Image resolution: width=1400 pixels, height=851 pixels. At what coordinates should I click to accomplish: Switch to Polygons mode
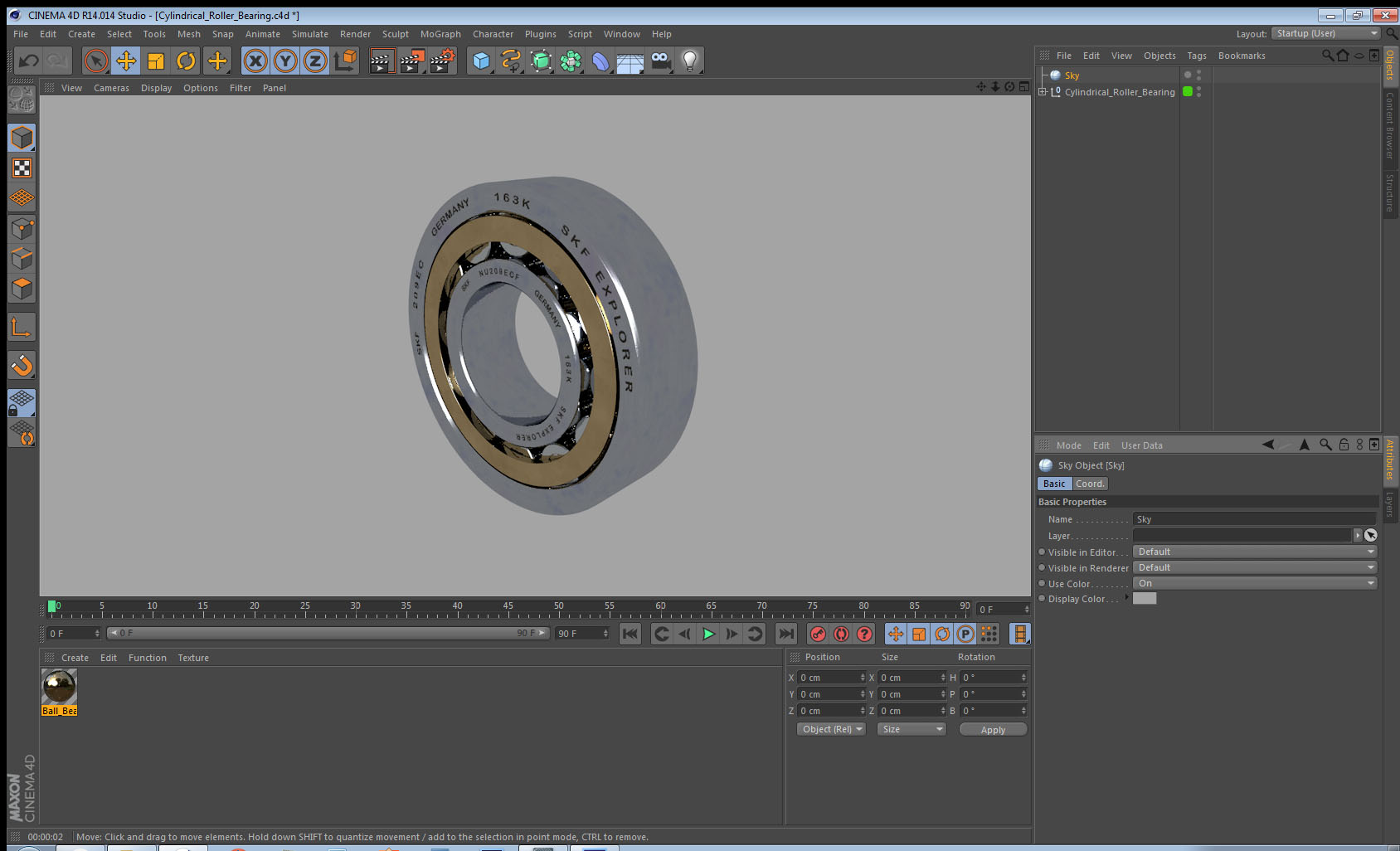click(x=22, y=288)
